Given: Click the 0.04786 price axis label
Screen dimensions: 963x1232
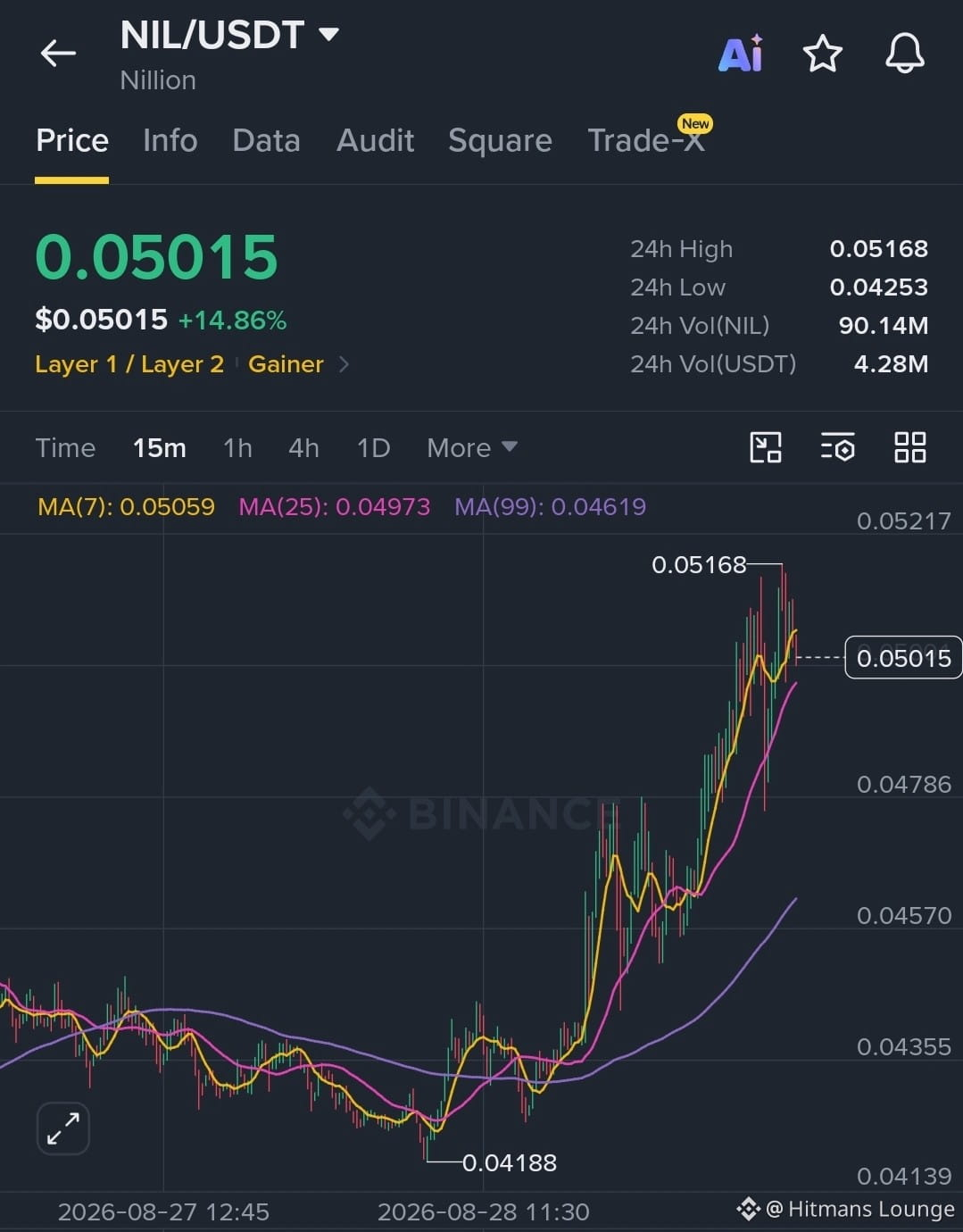Looking at the screenshot, I should 903,785.
